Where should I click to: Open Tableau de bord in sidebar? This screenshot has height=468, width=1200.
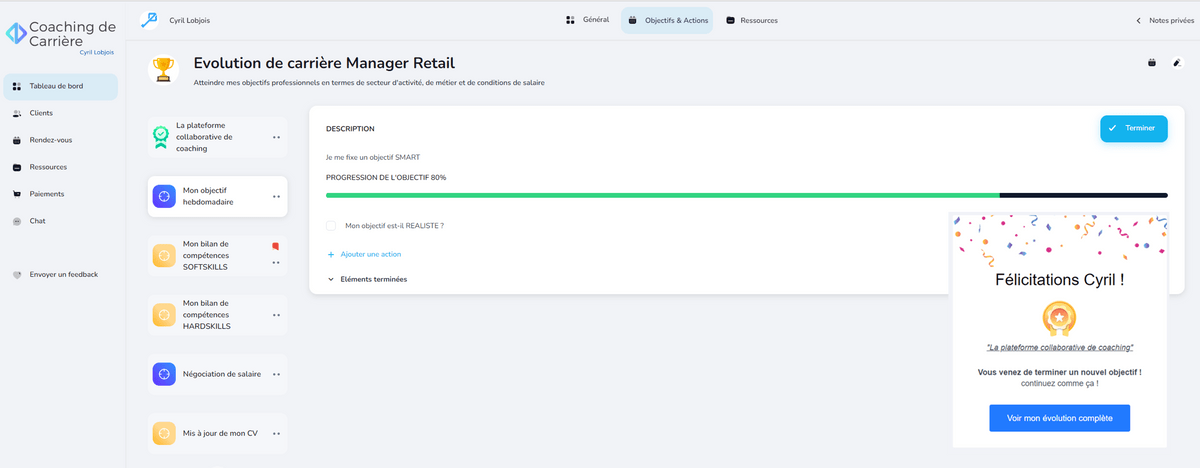tap(60, 86)
